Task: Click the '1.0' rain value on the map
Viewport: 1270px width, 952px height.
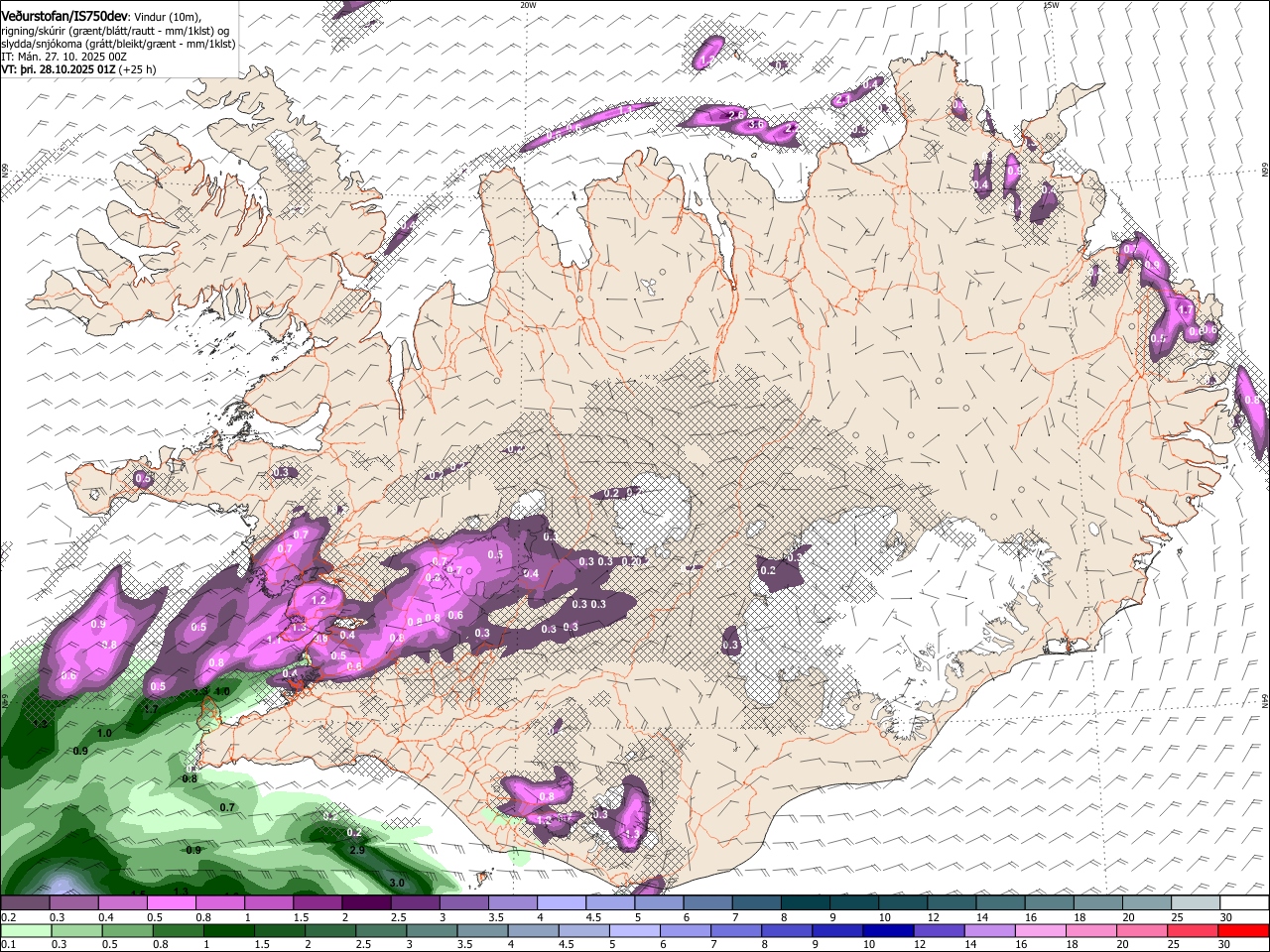Action: click(104, 733)
